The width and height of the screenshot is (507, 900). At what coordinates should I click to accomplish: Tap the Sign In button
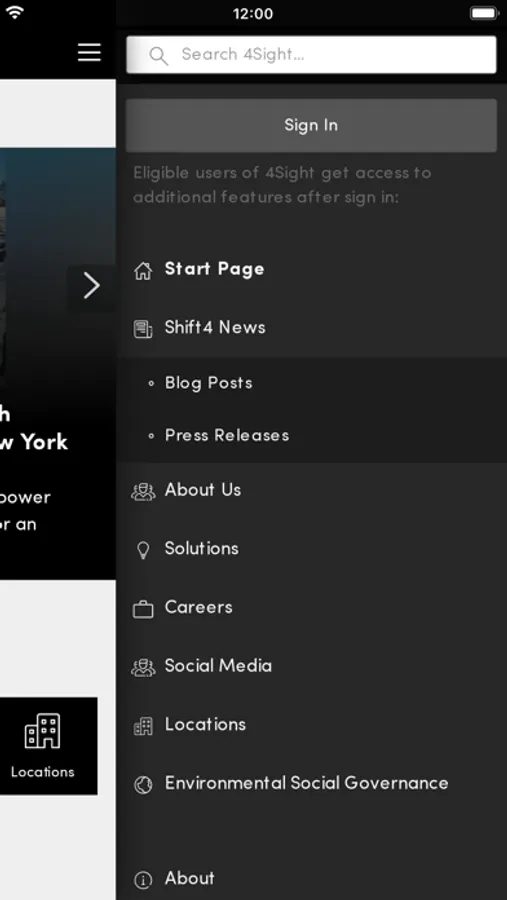click(311, 125)
